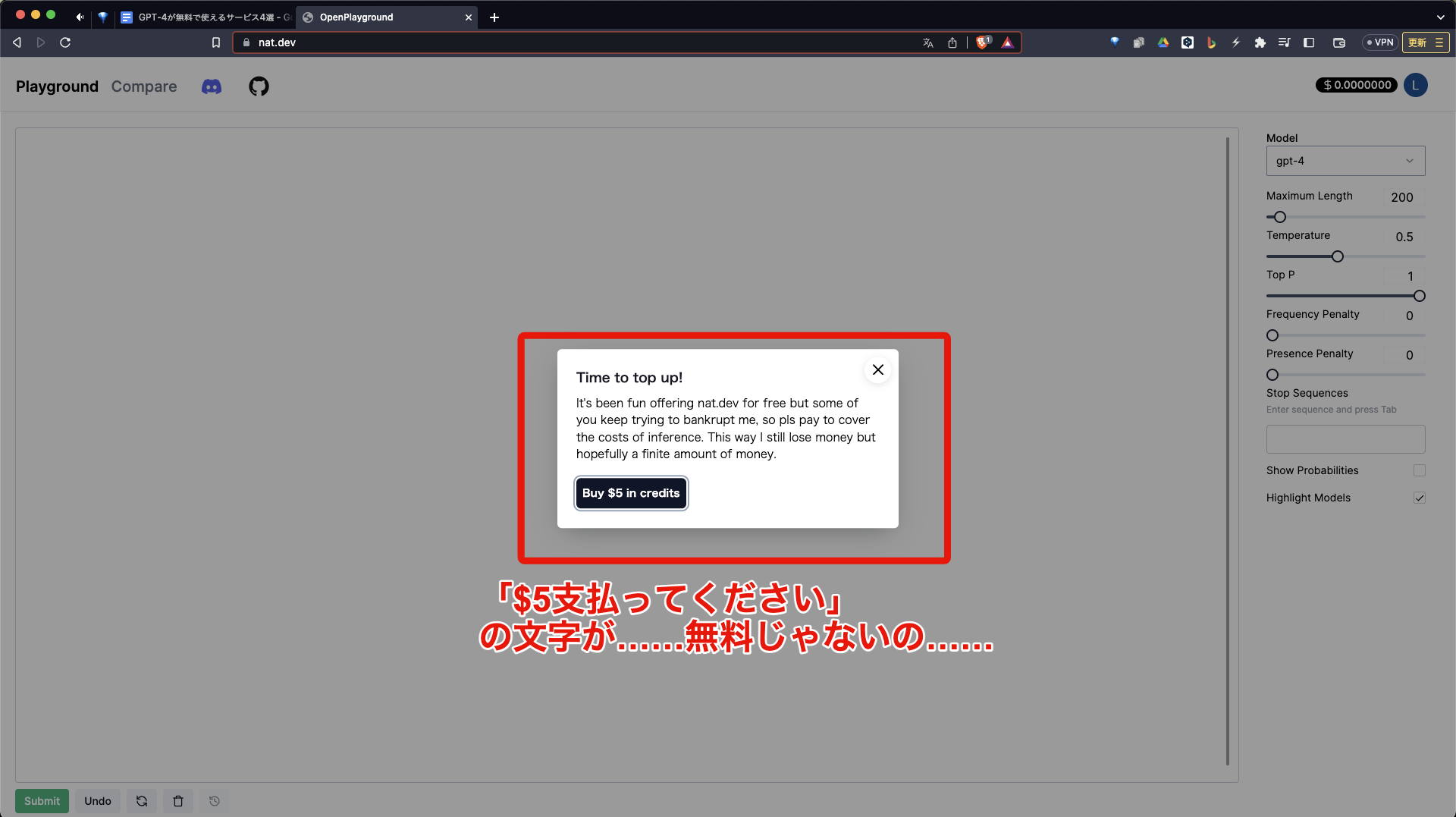Click the Top P slider handle

[1420, 296]
